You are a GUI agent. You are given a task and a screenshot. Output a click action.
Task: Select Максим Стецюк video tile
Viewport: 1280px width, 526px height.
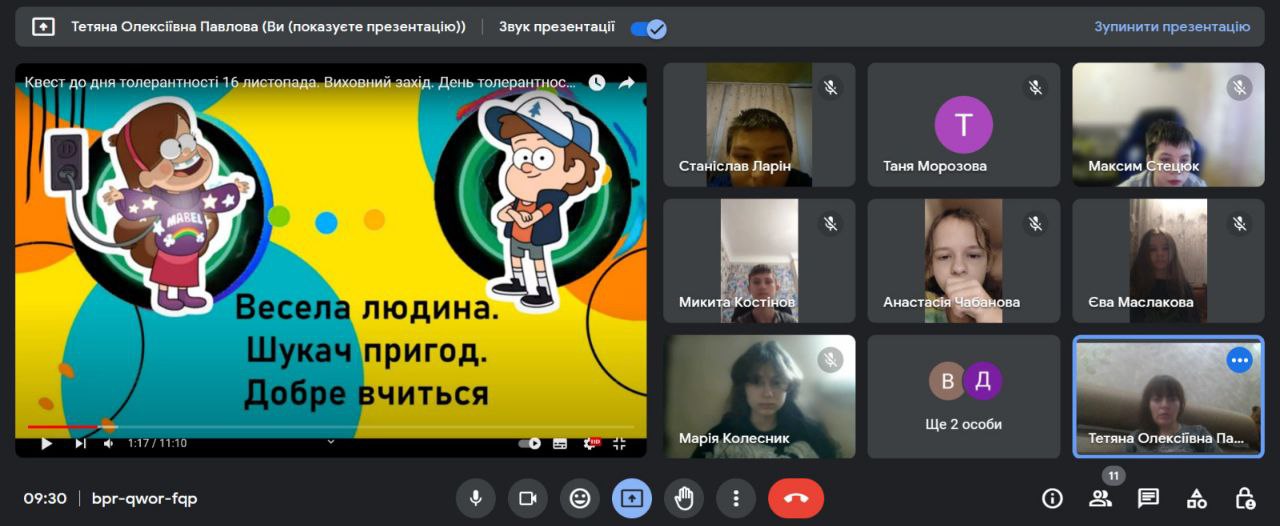(1168, 125)
